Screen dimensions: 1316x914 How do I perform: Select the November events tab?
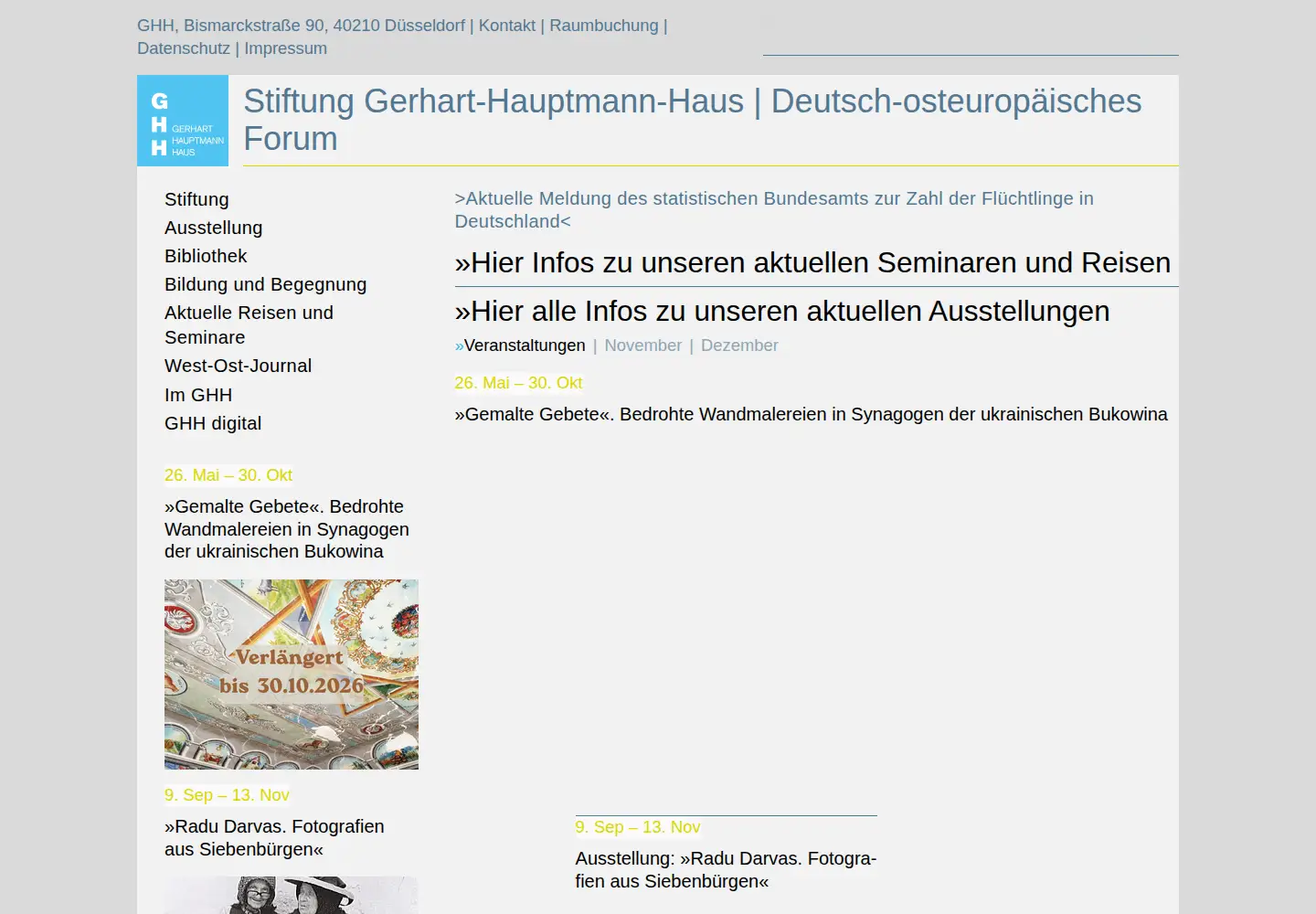[x=642, y=345]
